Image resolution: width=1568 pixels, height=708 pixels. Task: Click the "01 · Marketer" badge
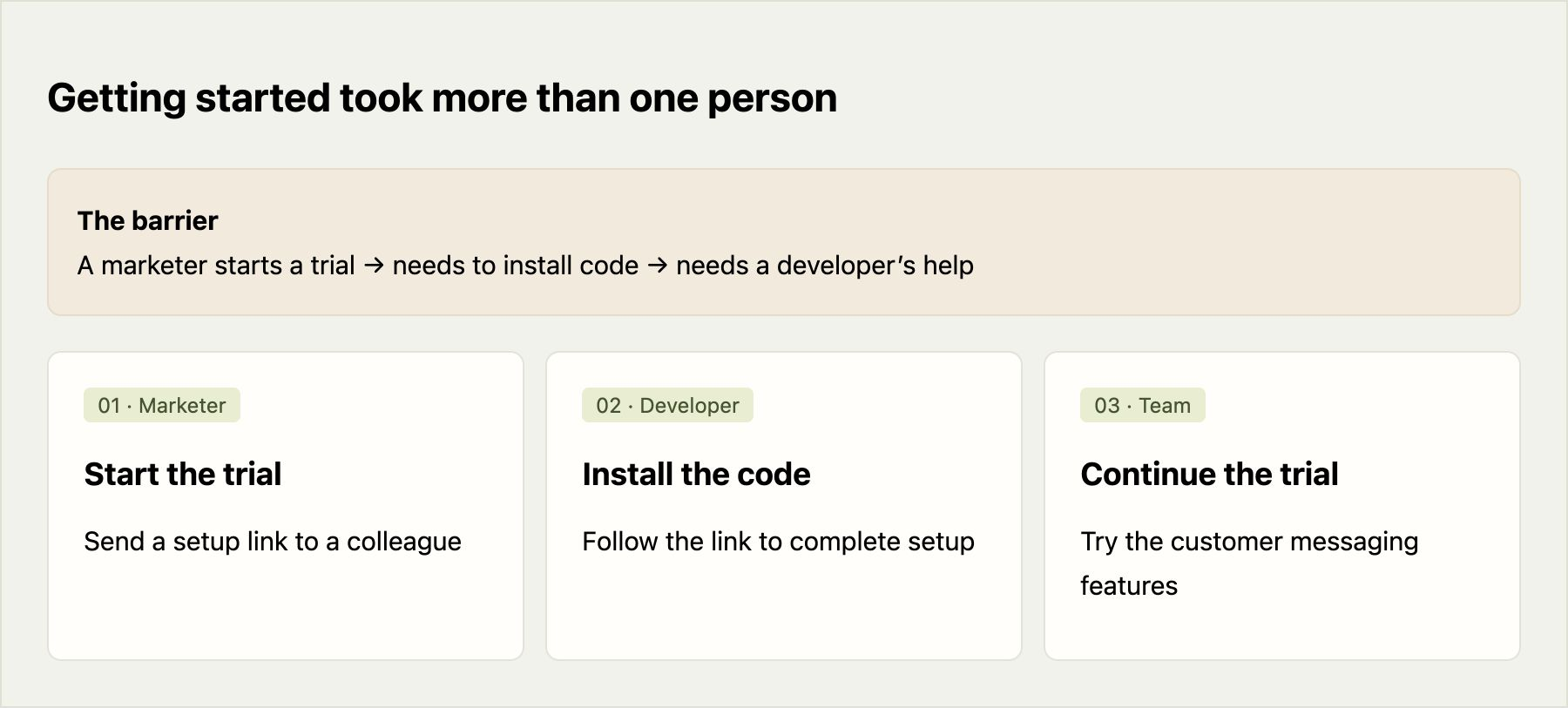coord(162,405)
